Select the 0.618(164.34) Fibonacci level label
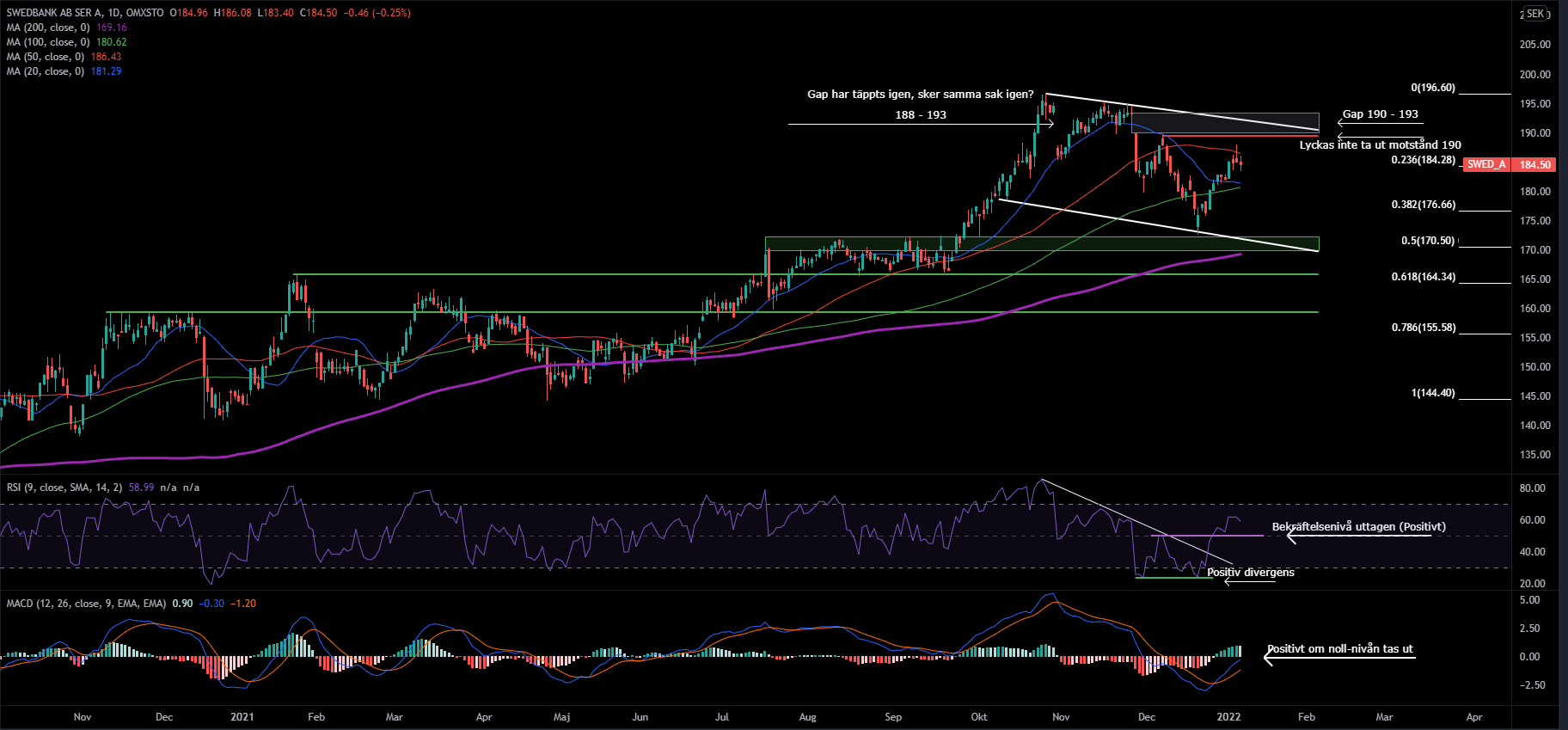 [1423, 277]
